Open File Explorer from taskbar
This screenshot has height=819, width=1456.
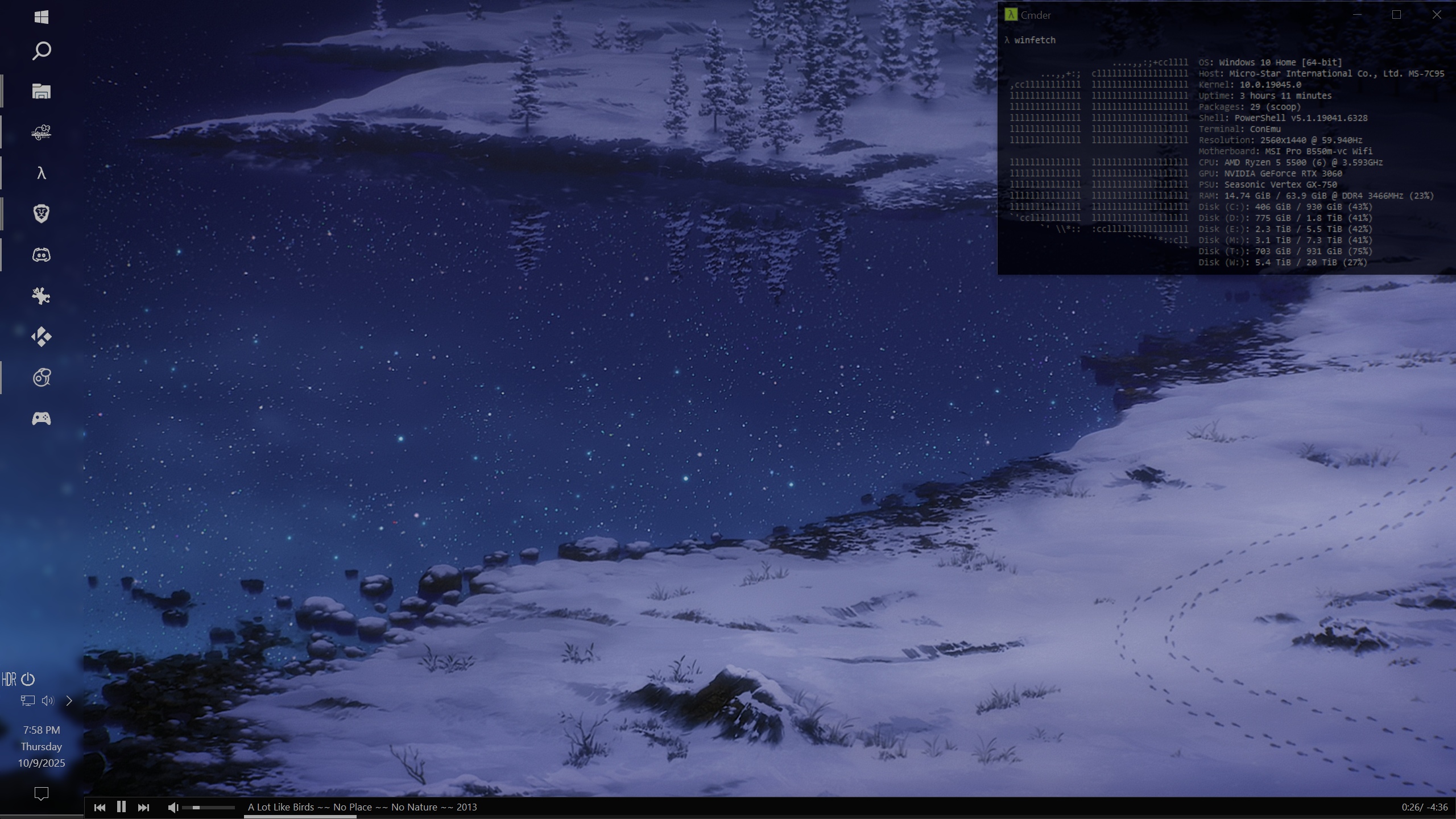41,92
